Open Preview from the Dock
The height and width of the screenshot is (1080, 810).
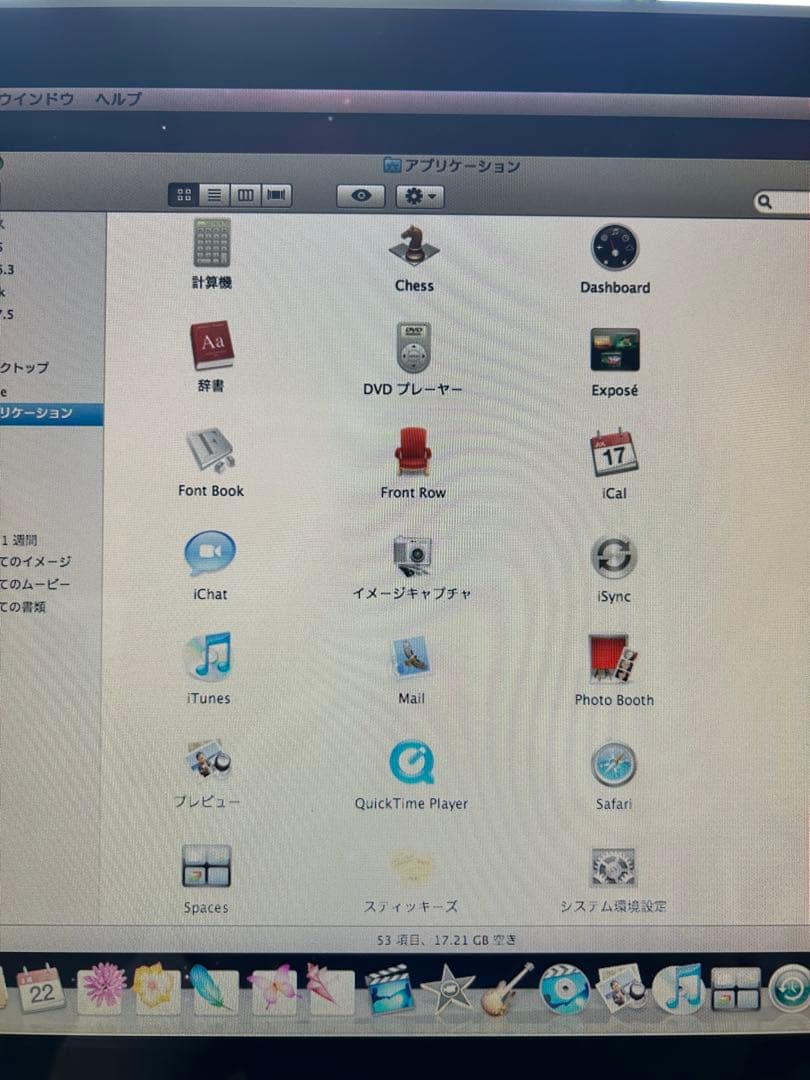point(622,990)
